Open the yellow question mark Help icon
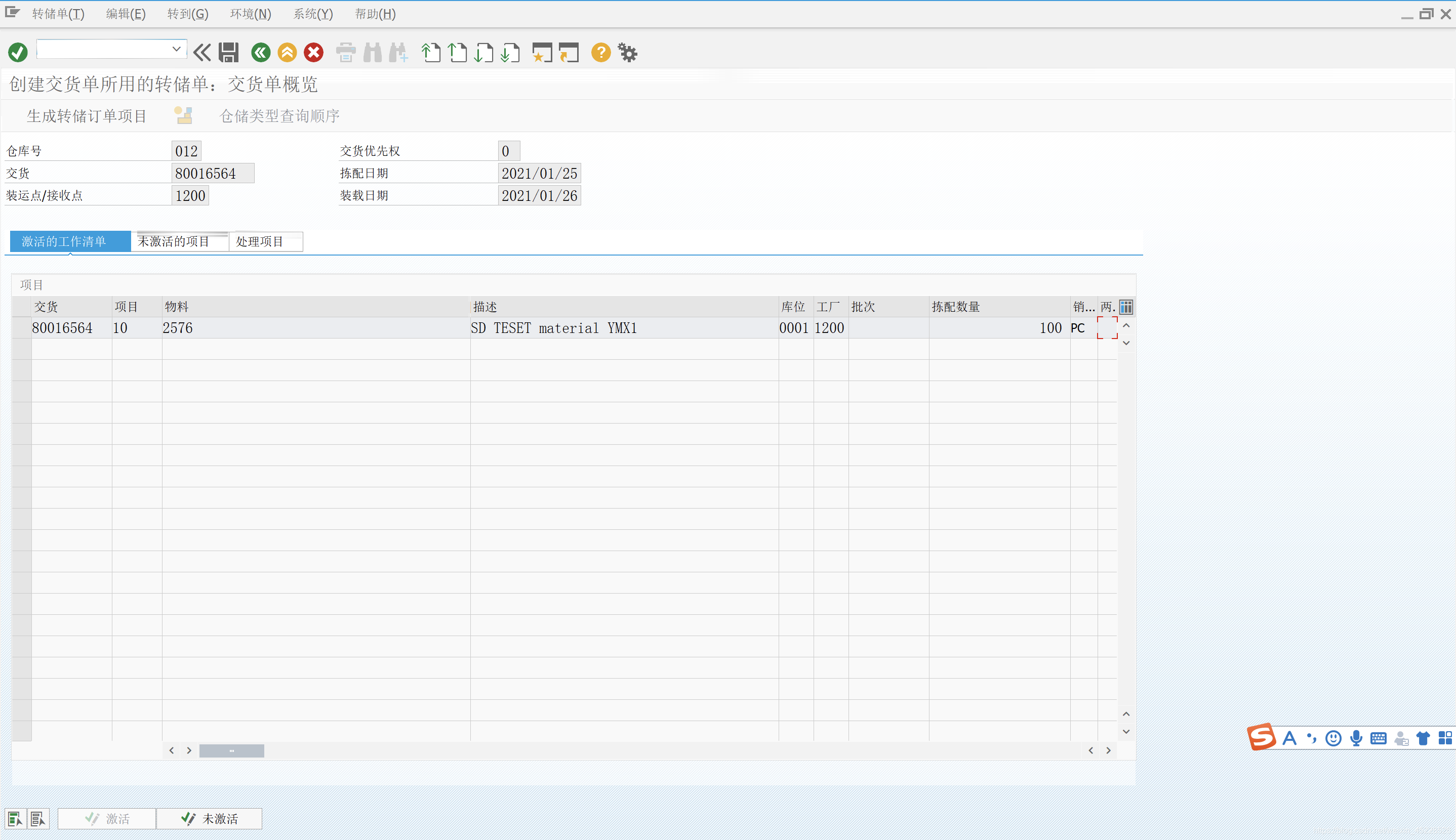This screenshot has height=840, width=1456. (x=601, y=53)
